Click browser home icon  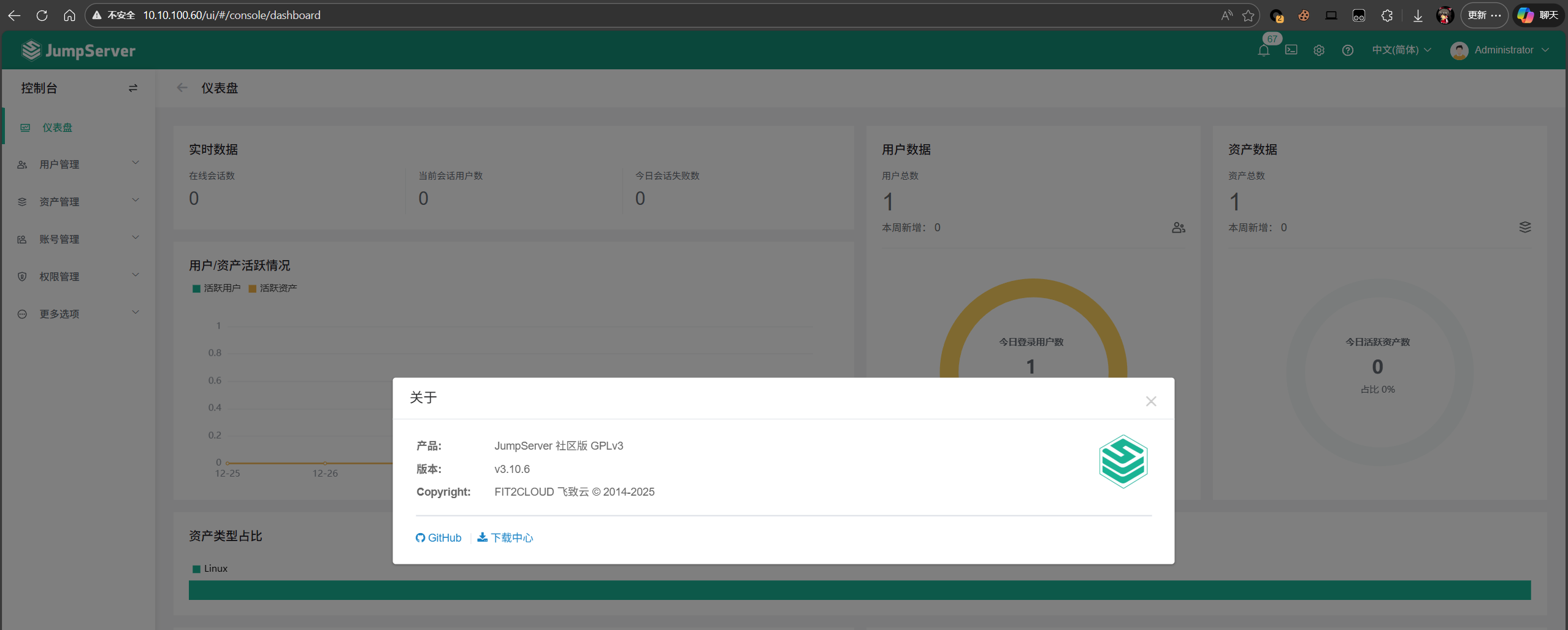(69, 15)
